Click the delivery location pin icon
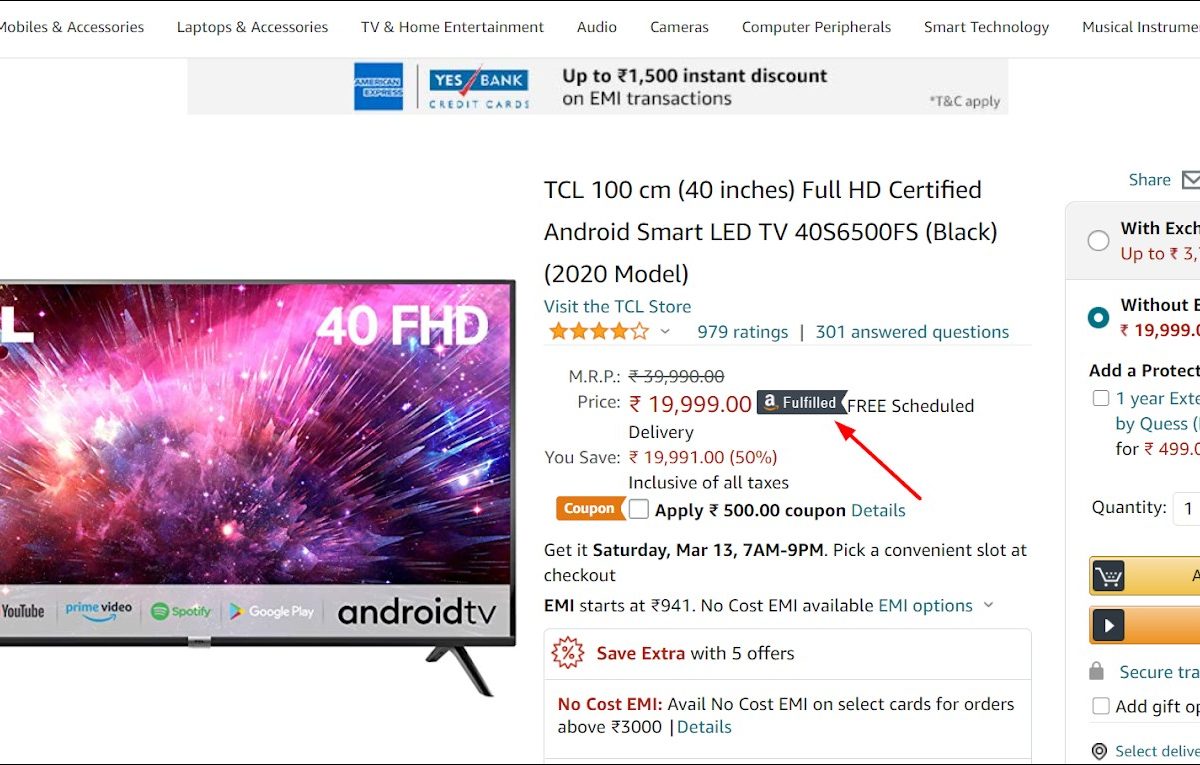The height and width of the screenshot is (765, 1200). pyautogui.click(x=1100, y=751)
